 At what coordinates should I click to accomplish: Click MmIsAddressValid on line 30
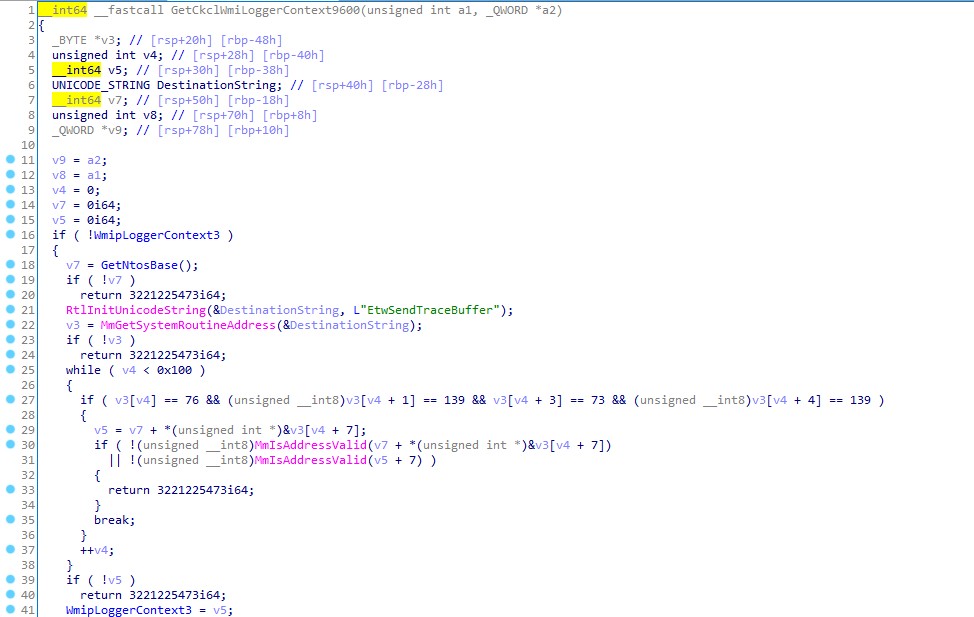pyautogui.click(x=311, y=445)
